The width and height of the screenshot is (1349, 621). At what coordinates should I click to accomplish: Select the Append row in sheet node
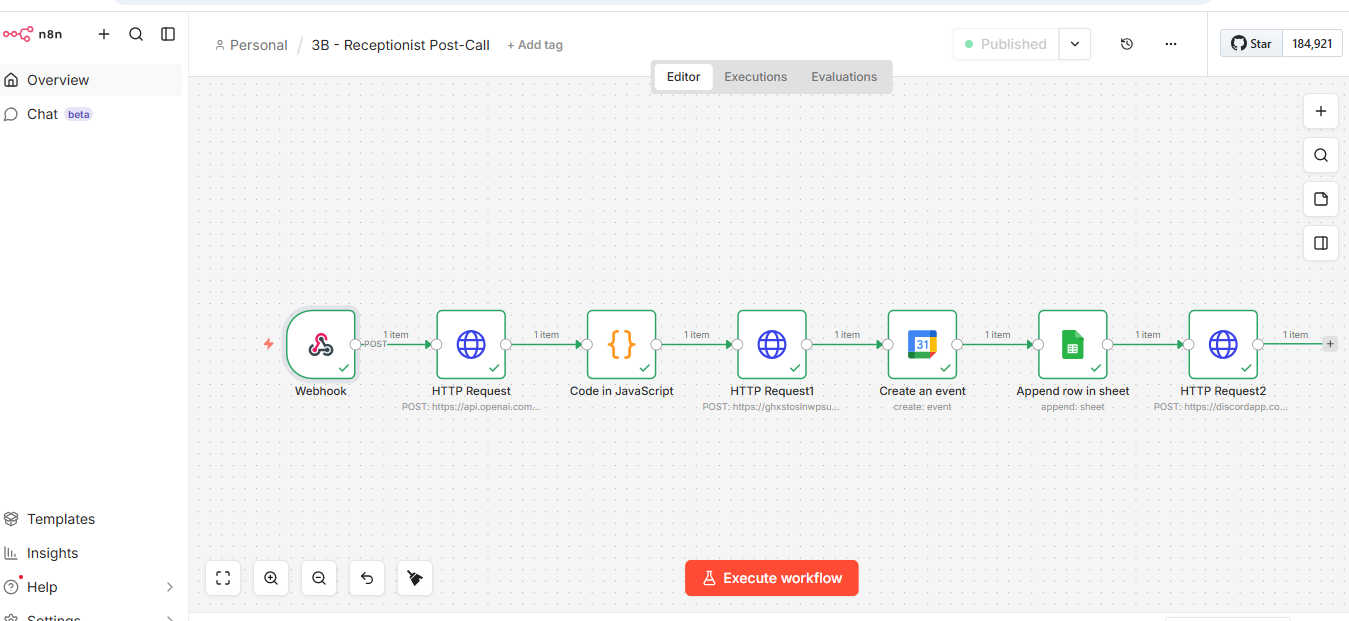point(1073,344)
